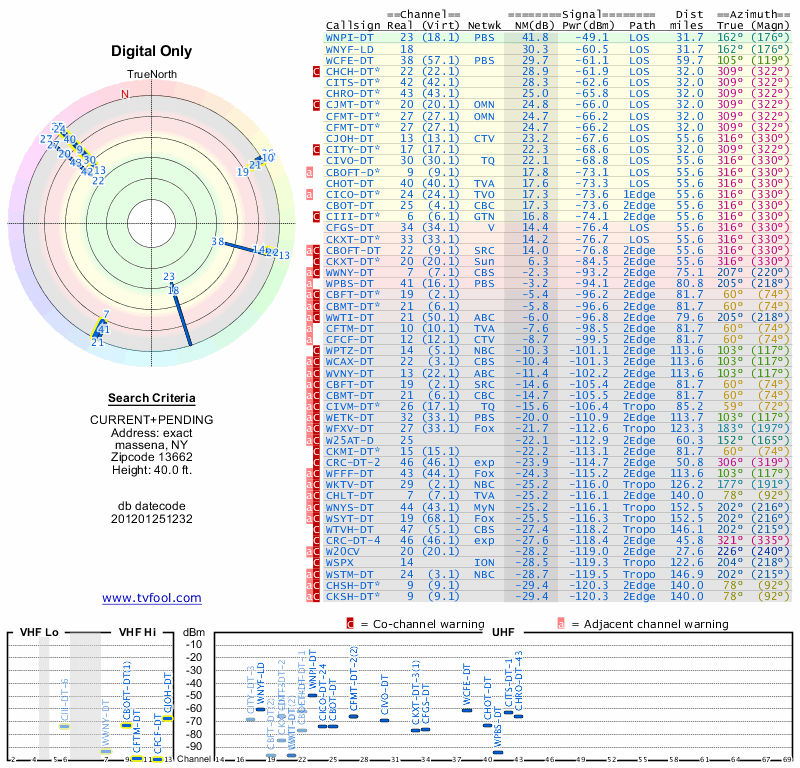Click the pink adjacent channel legend icon
The width and height of the screenshot is (800, 768).
(561, 624)
